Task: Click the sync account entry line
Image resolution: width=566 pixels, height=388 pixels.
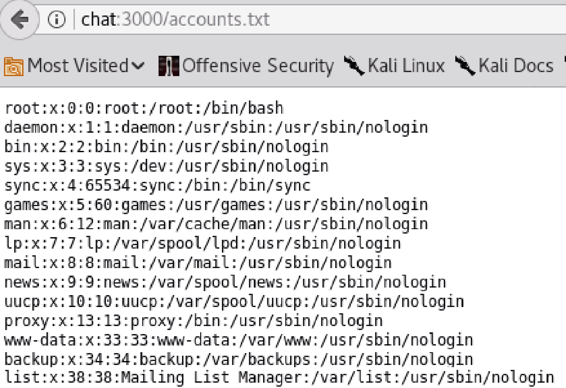Action: point(157,186)
